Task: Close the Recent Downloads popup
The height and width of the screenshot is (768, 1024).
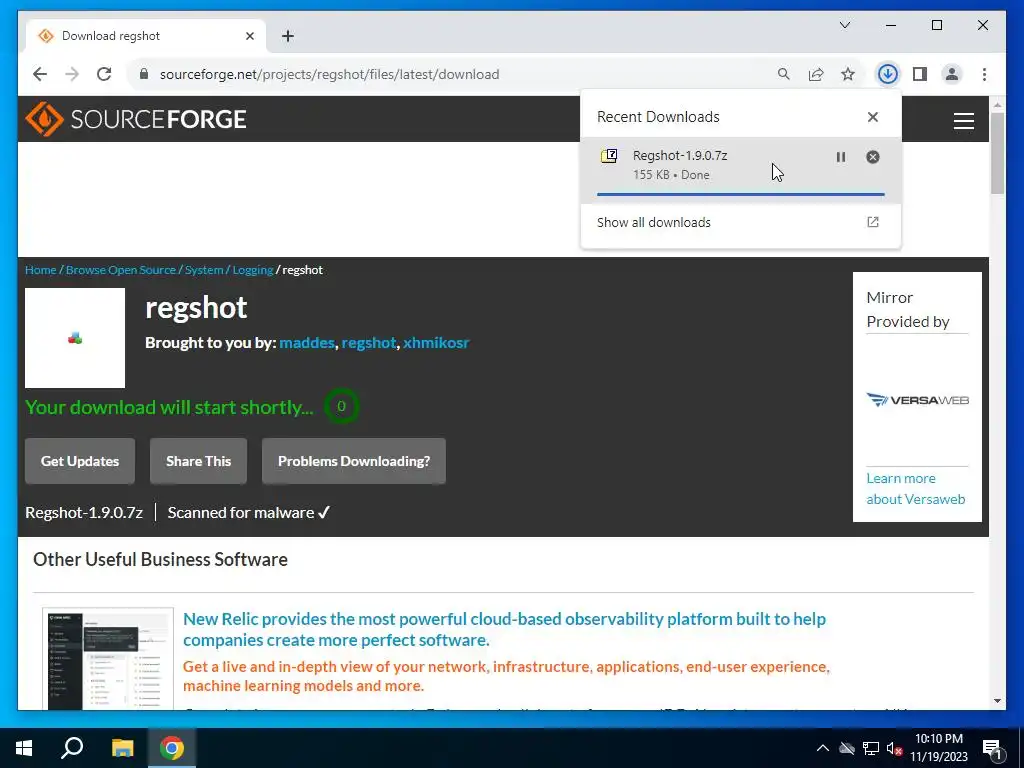Action: coord(872,117)
